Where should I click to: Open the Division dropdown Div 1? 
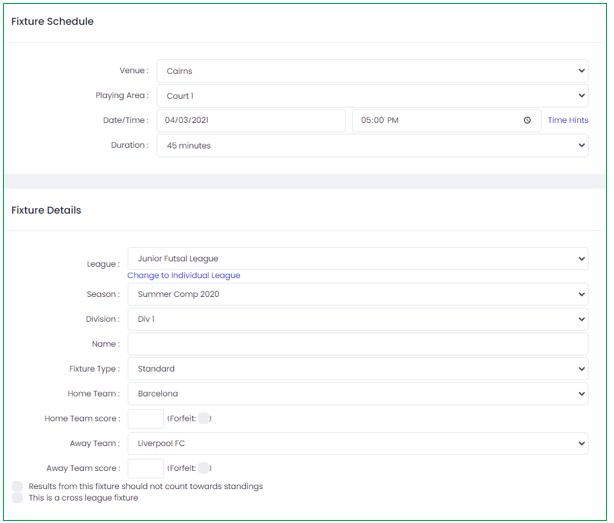(358, 319)
